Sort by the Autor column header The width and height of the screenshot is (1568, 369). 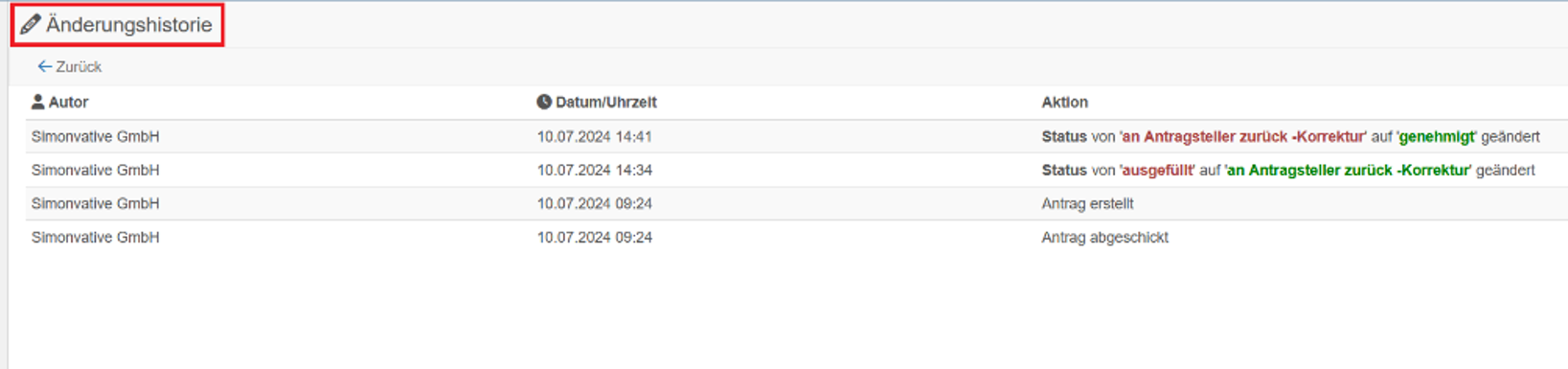pyautogui.click(x=69, y=102)
